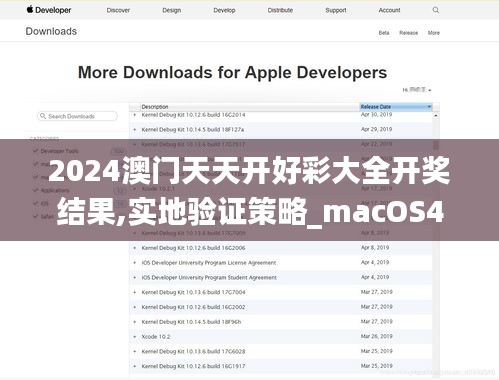Toggle the Safari category checkbox
The height and width of the screenshot is (380, 499).
(36, 216)
